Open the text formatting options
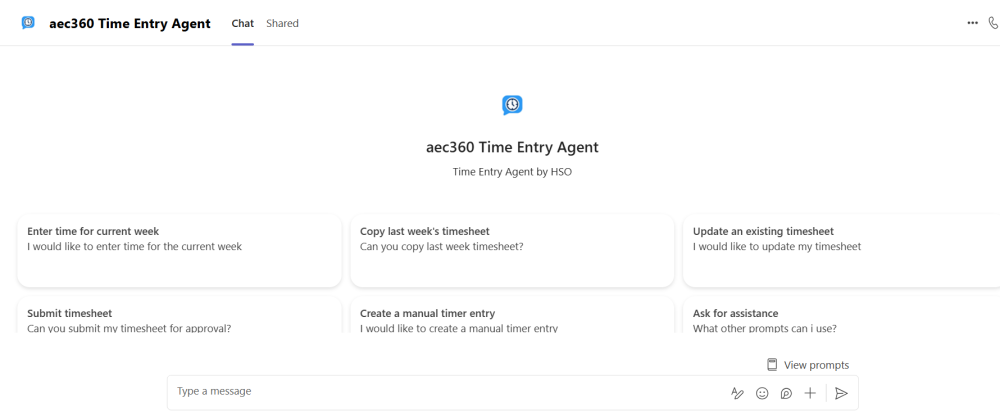1000x412 pixels. coord(737,393)
